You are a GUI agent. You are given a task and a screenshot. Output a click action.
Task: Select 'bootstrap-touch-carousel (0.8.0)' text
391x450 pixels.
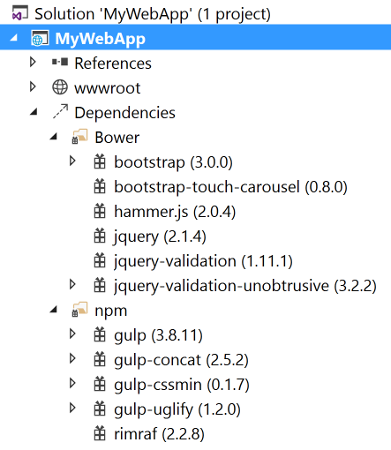[x=231, y=187]
